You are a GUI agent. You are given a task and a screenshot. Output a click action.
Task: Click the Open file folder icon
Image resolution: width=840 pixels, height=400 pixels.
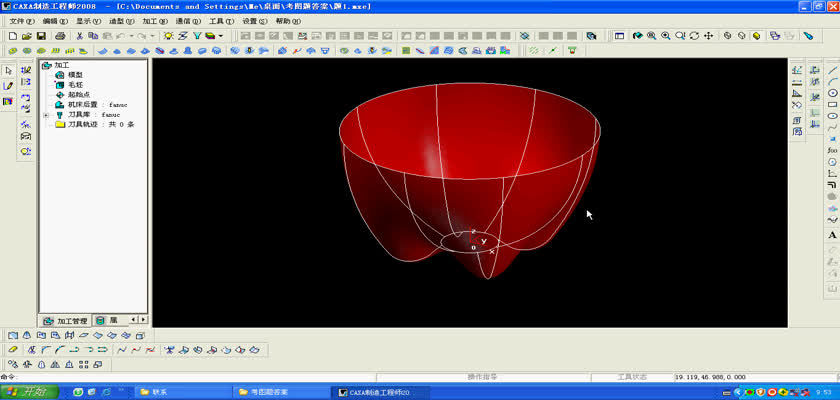27,36
